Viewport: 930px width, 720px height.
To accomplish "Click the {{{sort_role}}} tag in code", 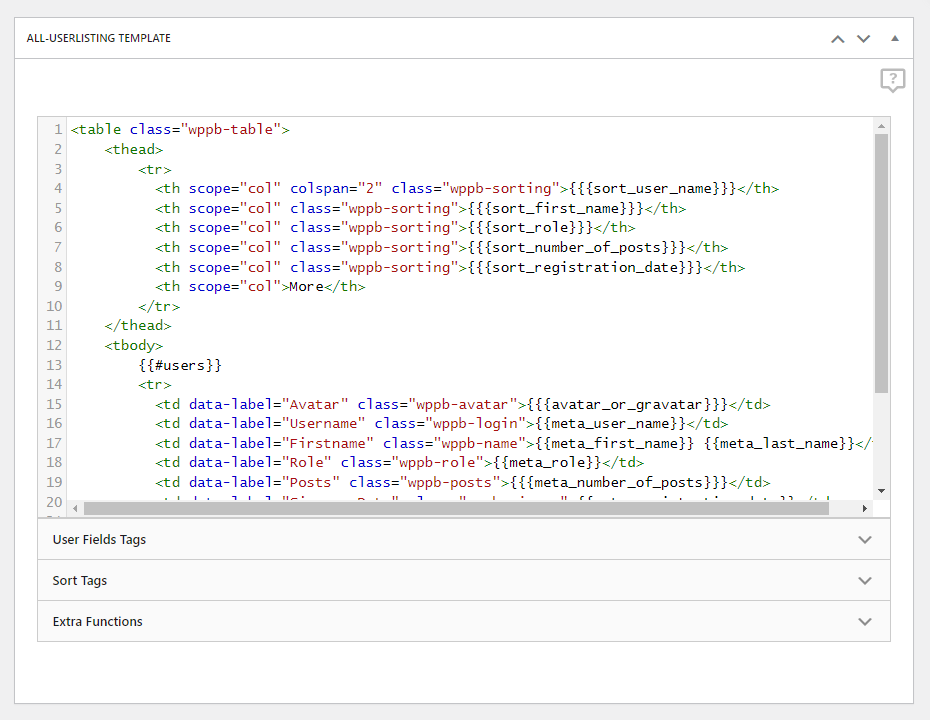I will pyautogui.click(x=530, y=228).
